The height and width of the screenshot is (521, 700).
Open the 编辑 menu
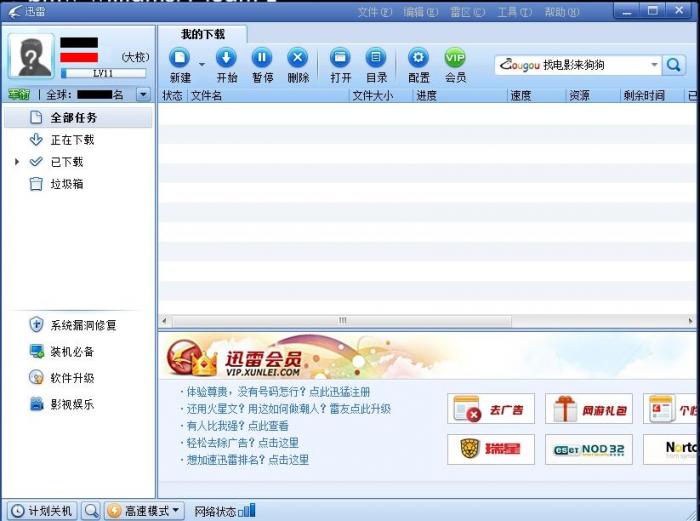coord(420,12)
